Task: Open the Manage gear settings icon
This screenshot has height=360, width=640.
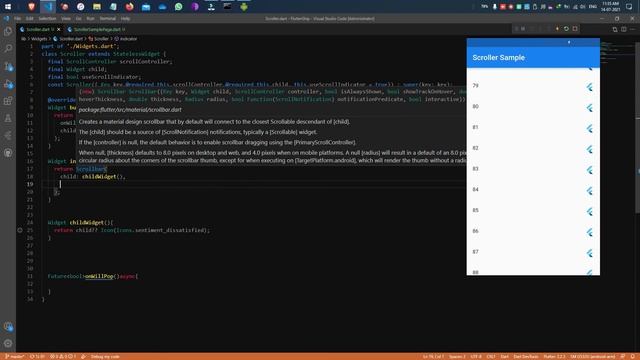Action: coord(8,343)
